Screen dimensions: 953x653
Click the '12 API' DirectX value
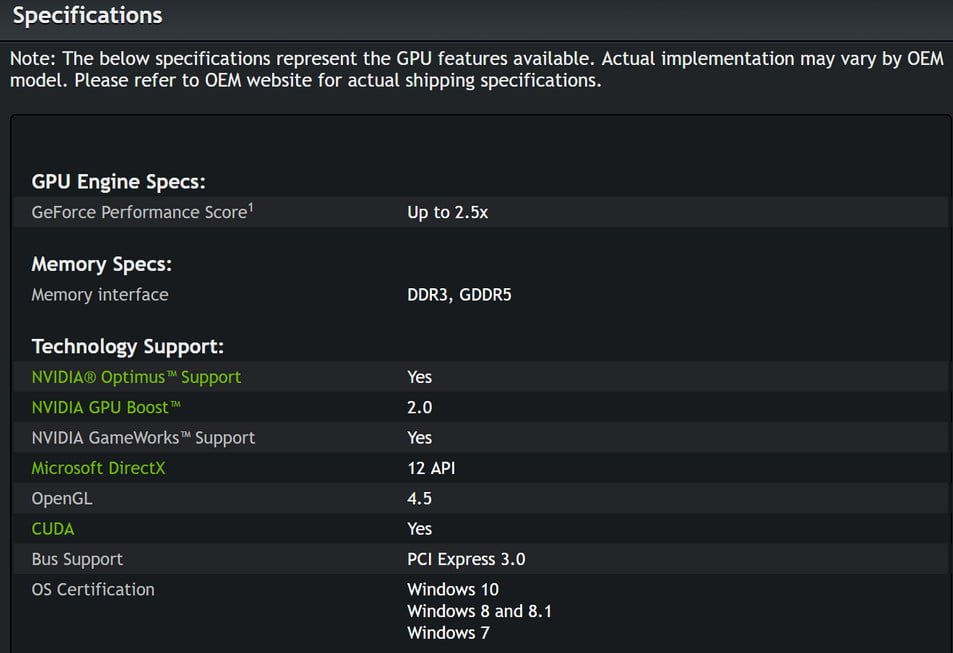click(x=431, y=468)
